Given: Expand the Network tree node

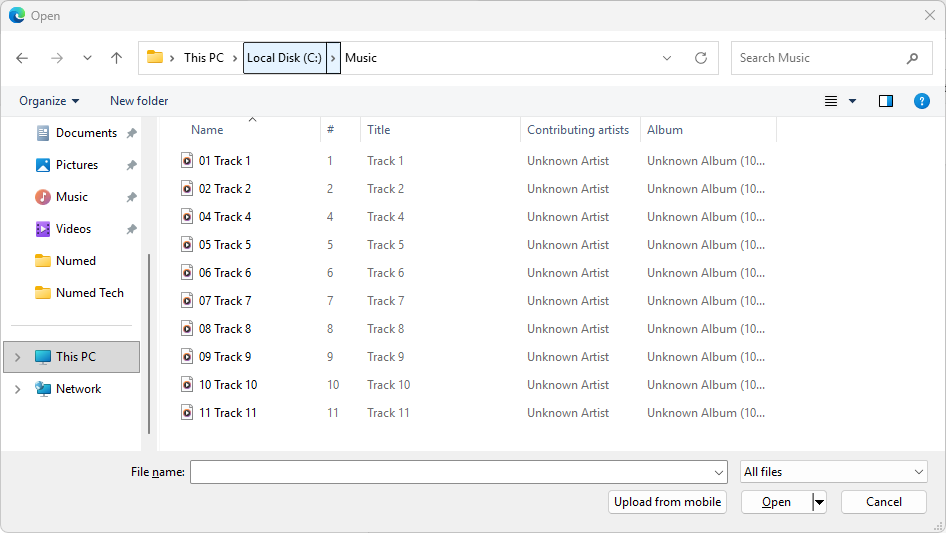Looking at the screenshot, I should pos(17,389).
